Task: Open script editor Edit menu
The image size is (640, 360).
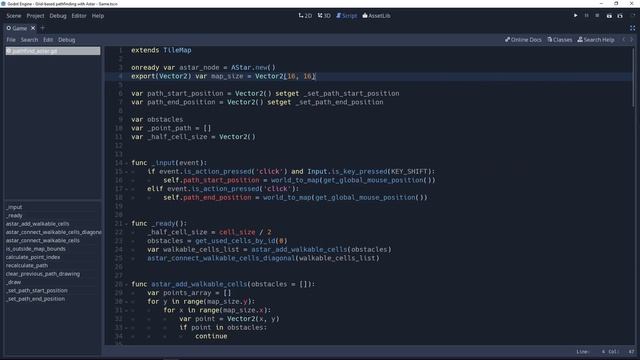Action: coord(48,40)
